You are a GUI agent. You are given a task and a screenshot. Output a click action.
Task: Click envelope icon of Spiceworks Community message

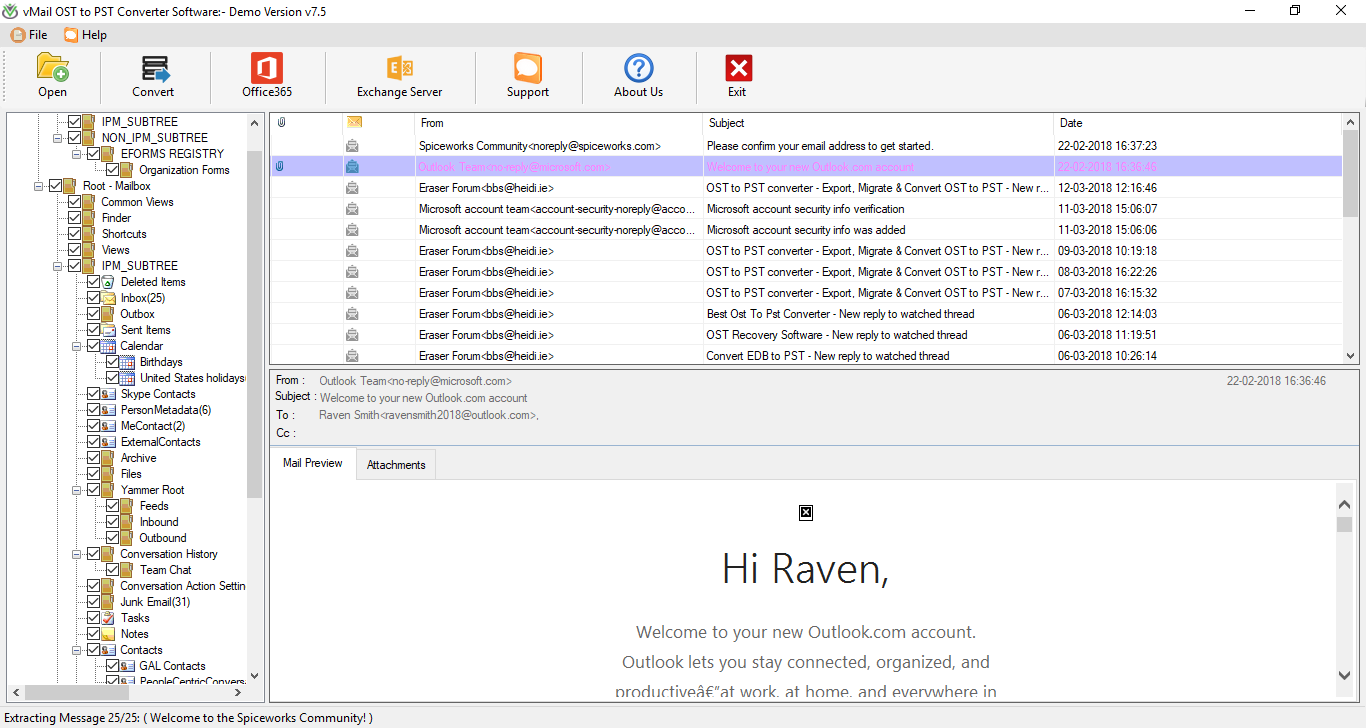pos(352,146)
